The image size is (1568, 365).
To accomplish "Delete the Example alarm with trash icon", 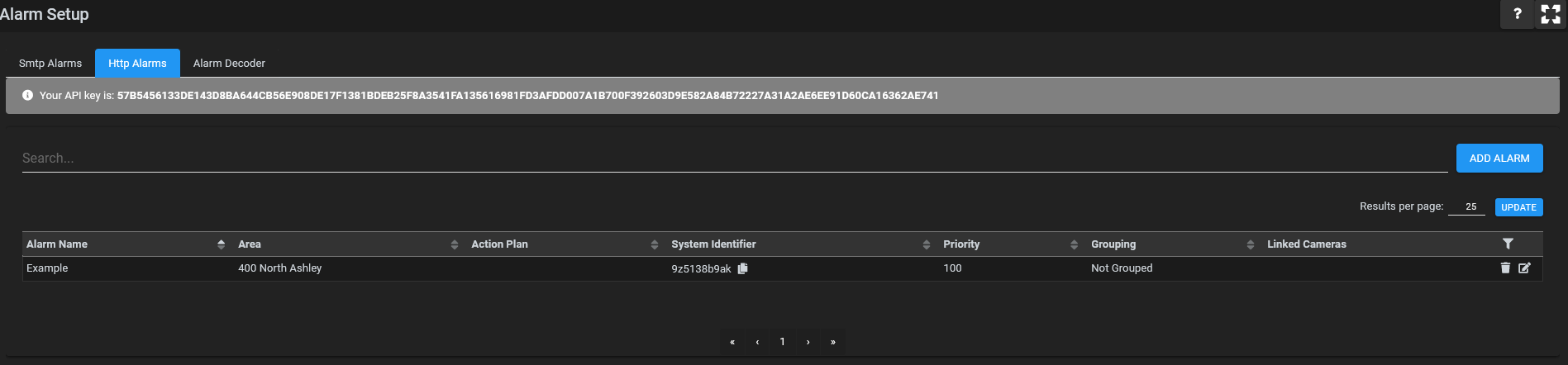I will click(x=1505, y=268).
